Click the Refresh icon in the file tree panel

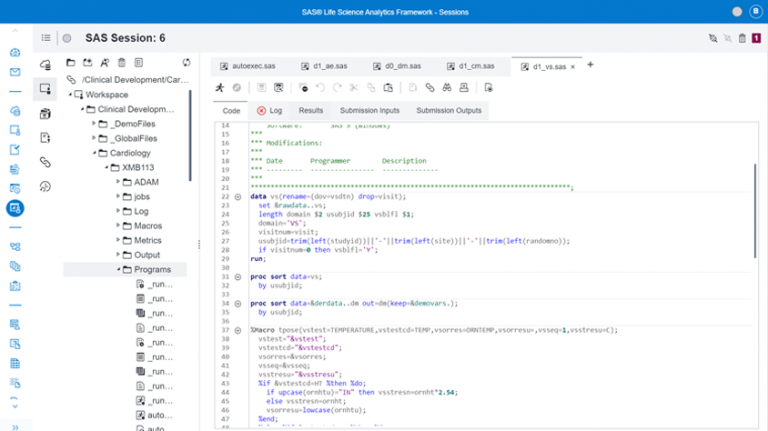pos(186,62)
